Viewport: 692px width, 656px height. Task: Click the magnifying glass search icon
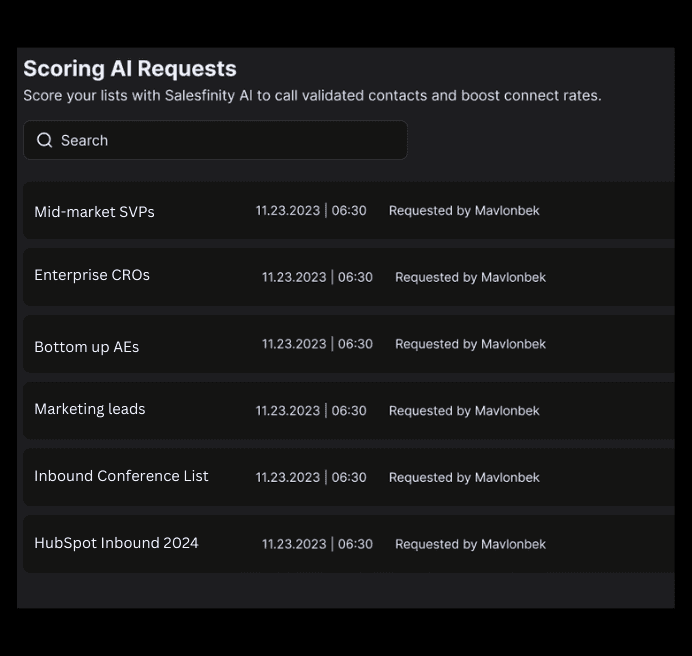[45, 140]
